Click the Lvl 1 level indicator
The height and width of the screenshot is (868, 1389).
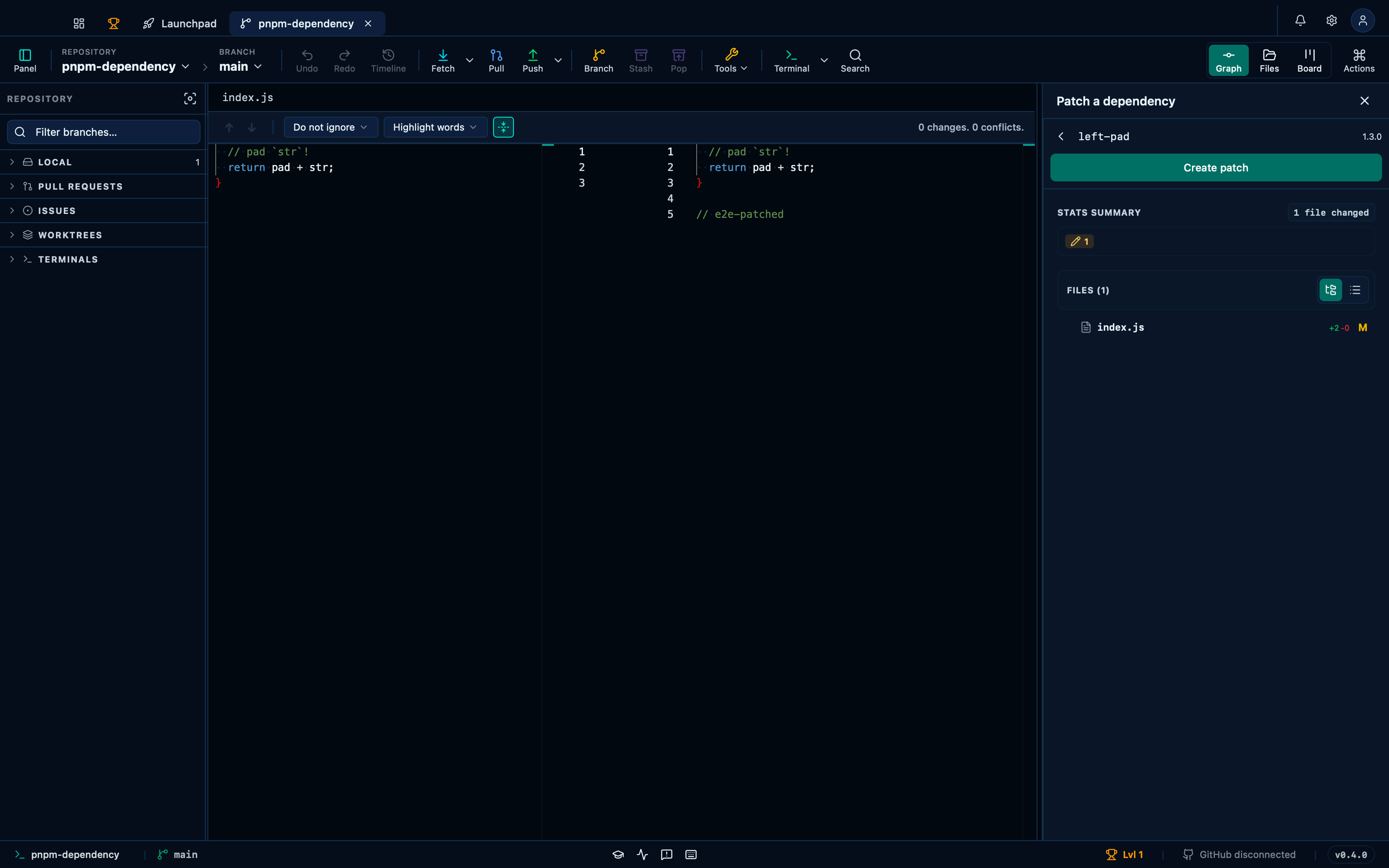pos(1124,854)
